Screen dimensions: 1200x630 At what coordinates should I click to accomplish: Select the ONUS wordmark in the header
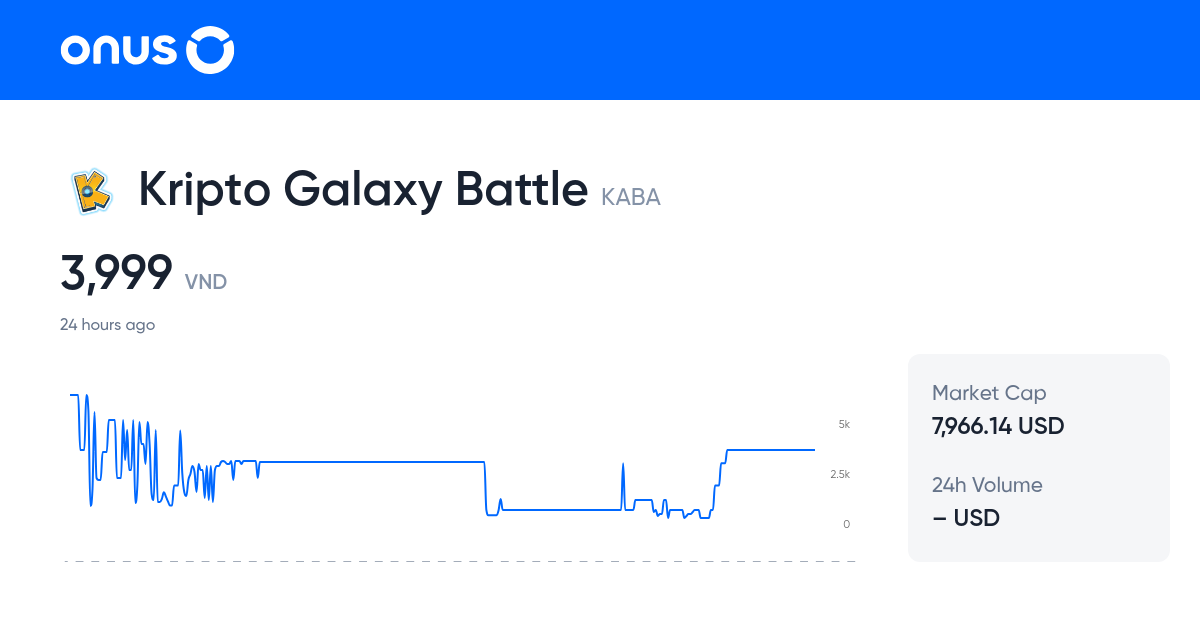[x=120, y=49]
